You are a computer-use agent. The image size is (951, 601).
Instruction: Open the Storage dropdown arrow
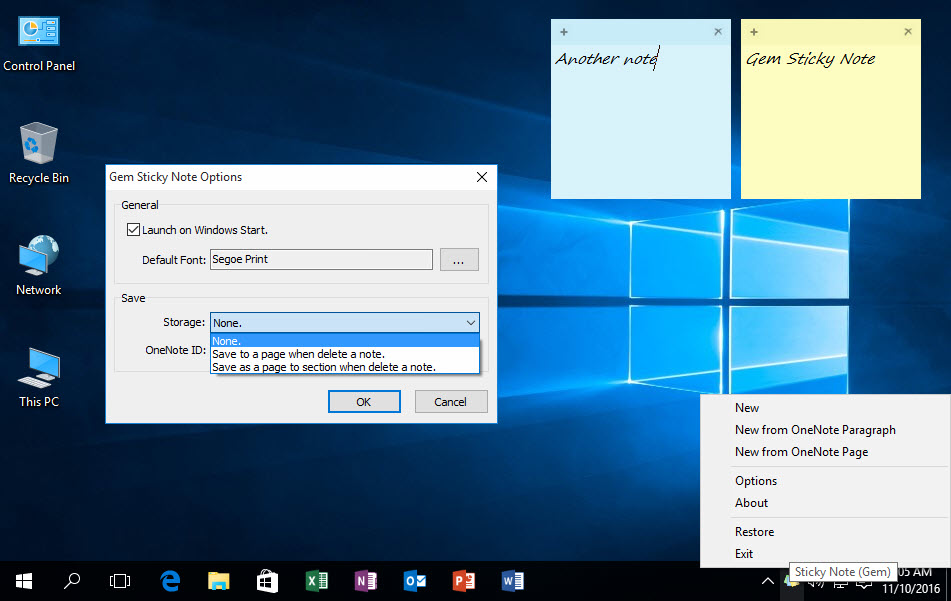click(469, 322)
